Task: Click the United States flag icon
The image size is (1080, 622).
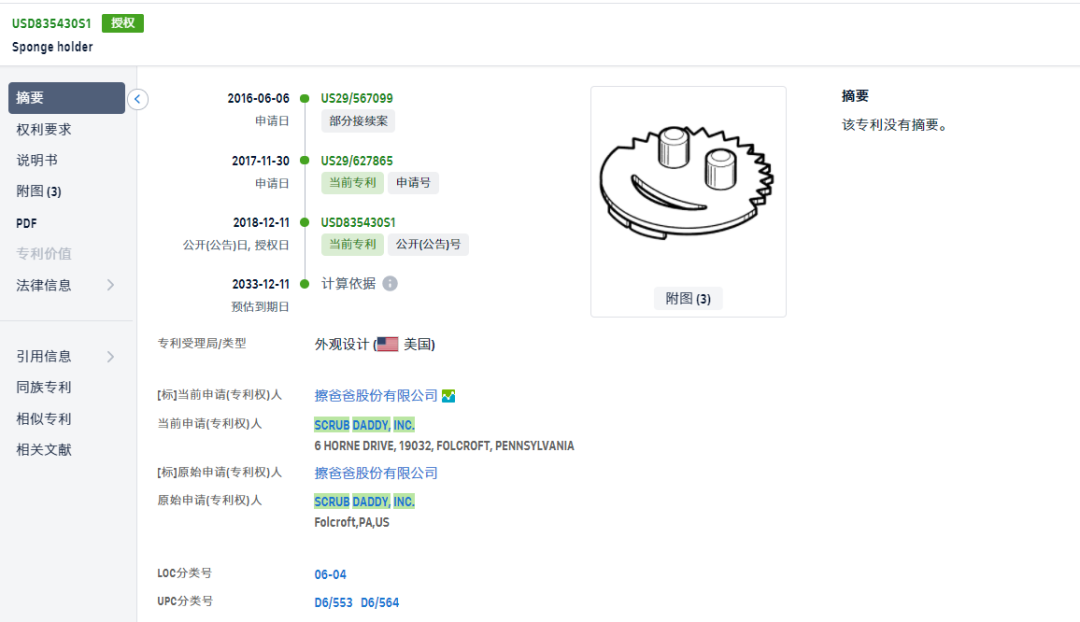Action: (x=387, y=344)
